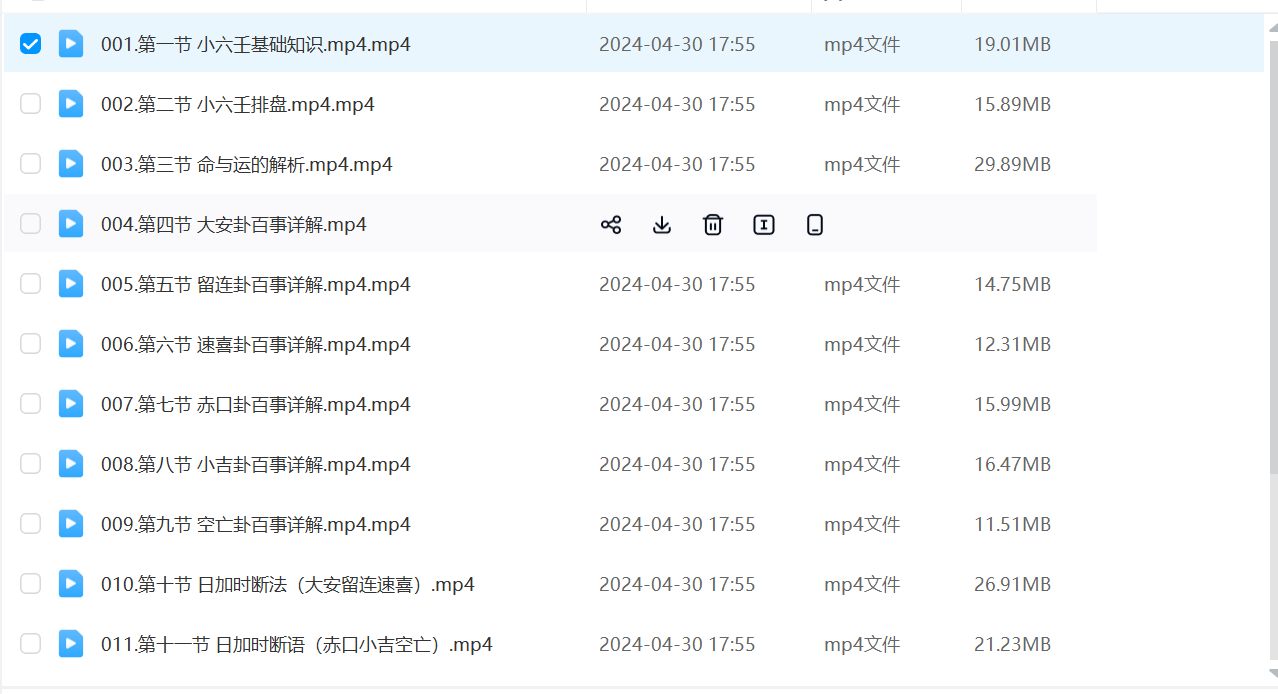
Task: Click the video file icon for 001.第一节
Action: point(71,44)
